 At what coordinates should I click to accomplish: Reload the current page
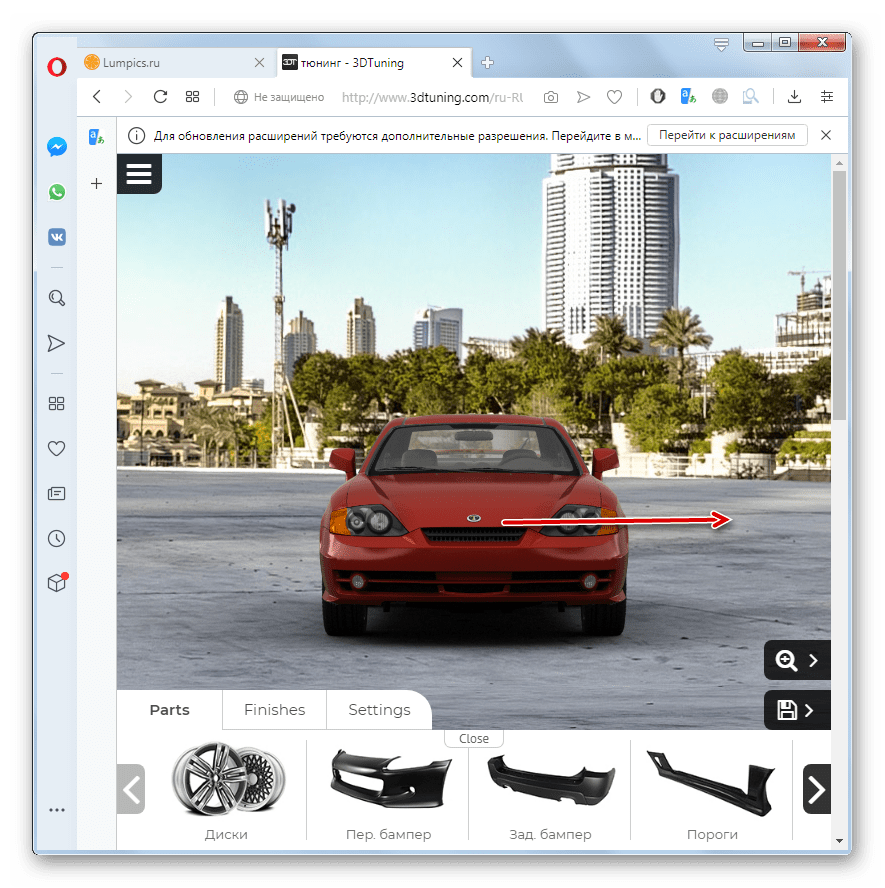pyautogui.click(x=160, y=97)
